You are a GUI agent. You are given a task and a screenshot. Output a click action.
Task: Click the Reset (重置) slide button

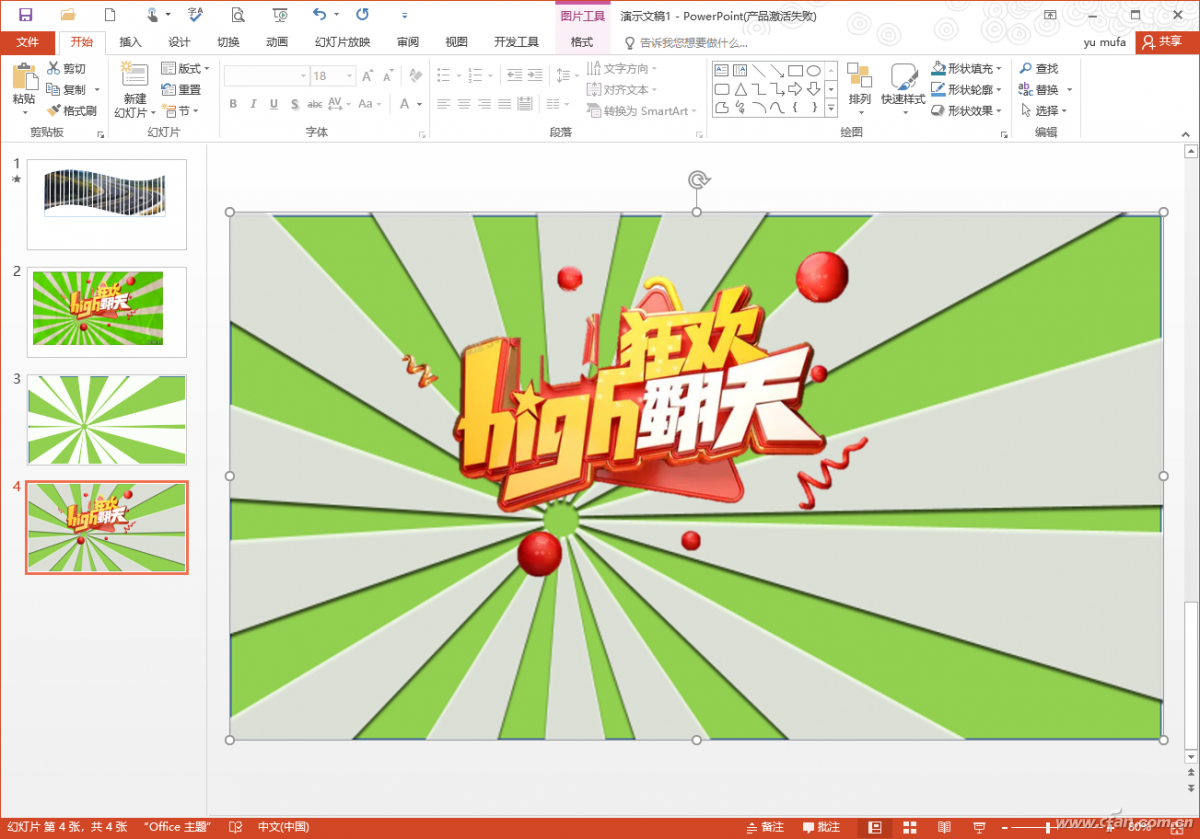pos(181,90)
